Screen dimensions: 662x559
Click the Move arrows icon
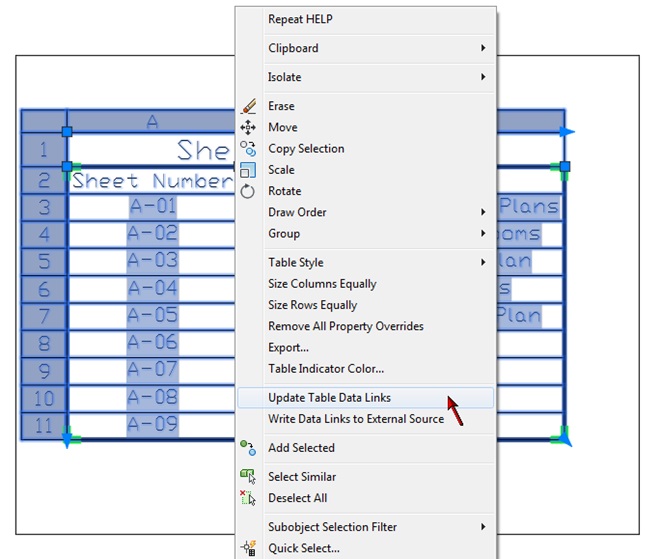coord(248,127)
